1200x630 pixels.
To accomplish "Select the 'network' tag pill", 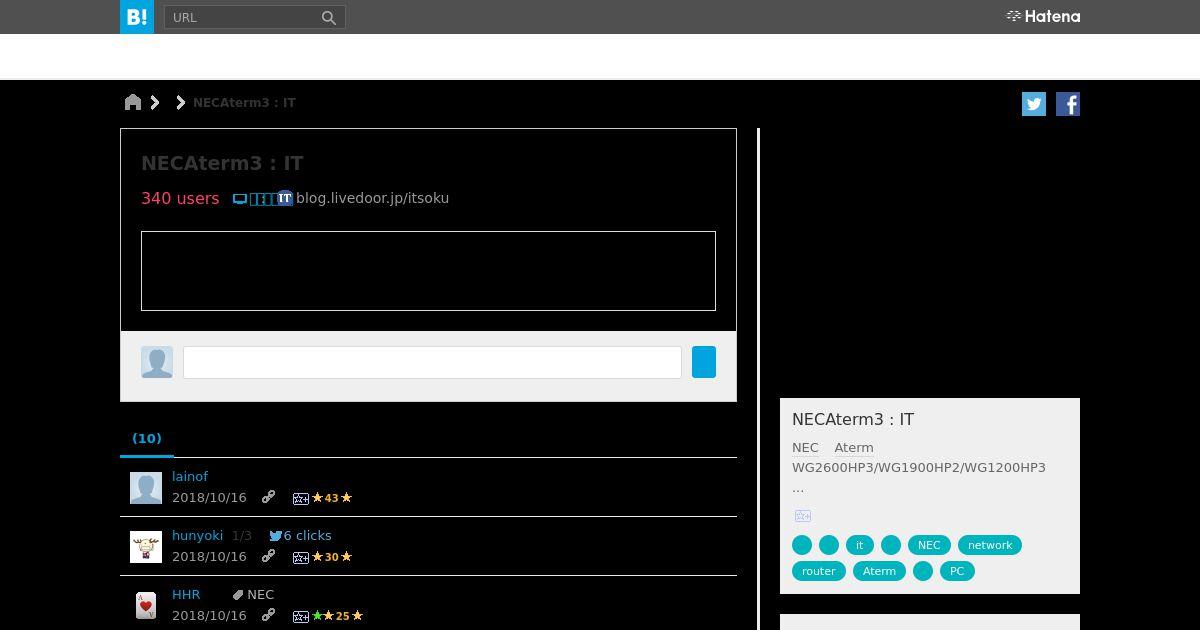I will point(990,545).
